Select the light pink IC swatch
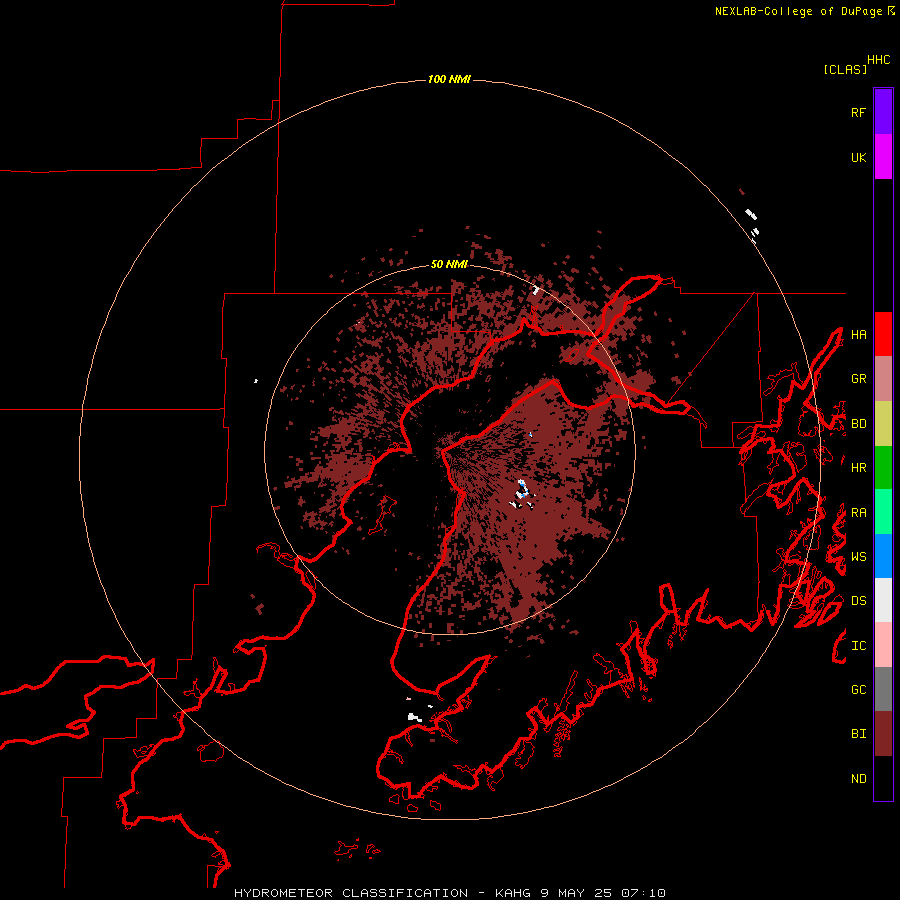This screenshot has height=900, width=900. pyautogui.click(x=883, y=645)
